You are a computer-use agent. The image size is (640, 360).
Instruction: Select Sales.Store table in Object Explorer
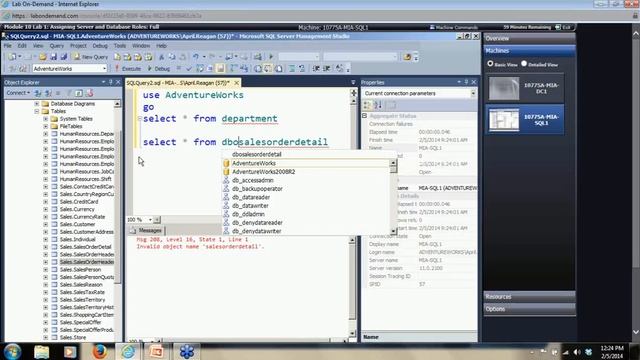pyautogui.click(x=73, y=338)
